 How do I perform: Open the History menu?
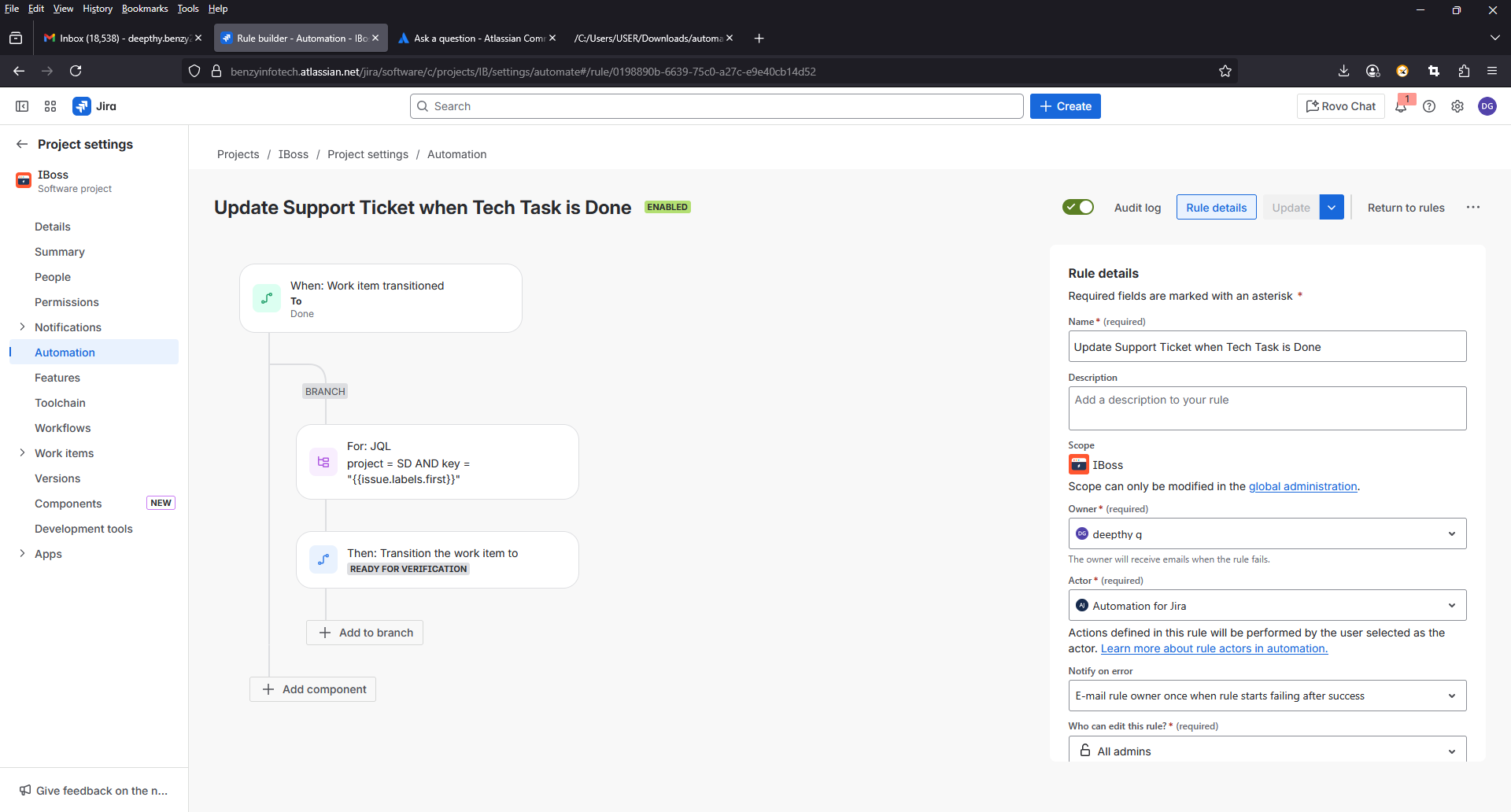point(98,9)
